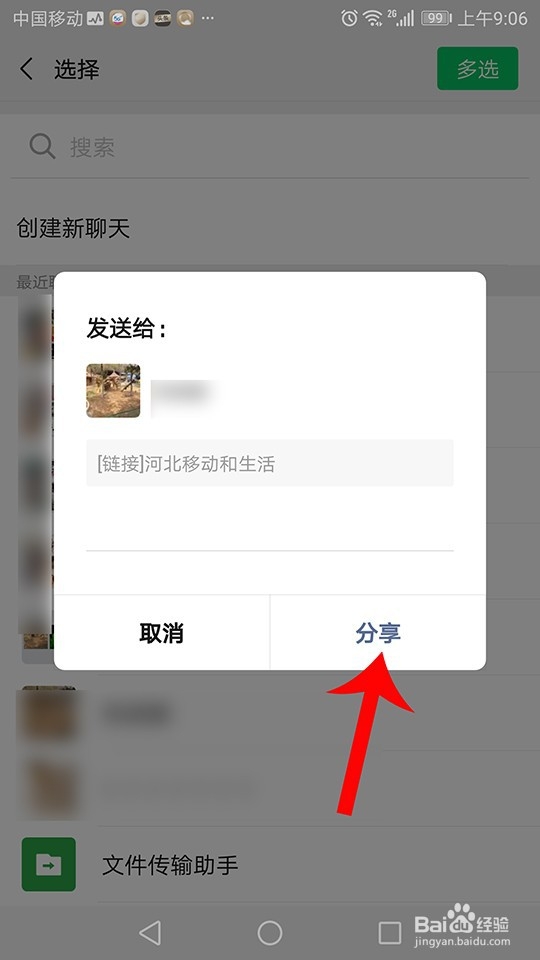Viewport: 540px width, 960px height.
Task: Select 文件传输助手 contact entry
Action: (270, 864)
